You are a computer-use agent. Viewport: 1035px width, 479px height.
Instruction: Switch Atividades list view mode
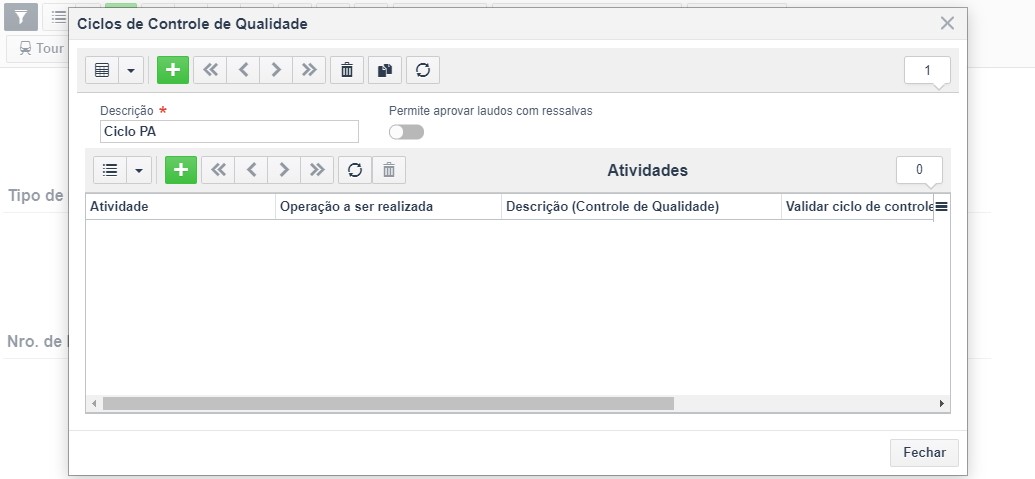click(x=110, y=170)
